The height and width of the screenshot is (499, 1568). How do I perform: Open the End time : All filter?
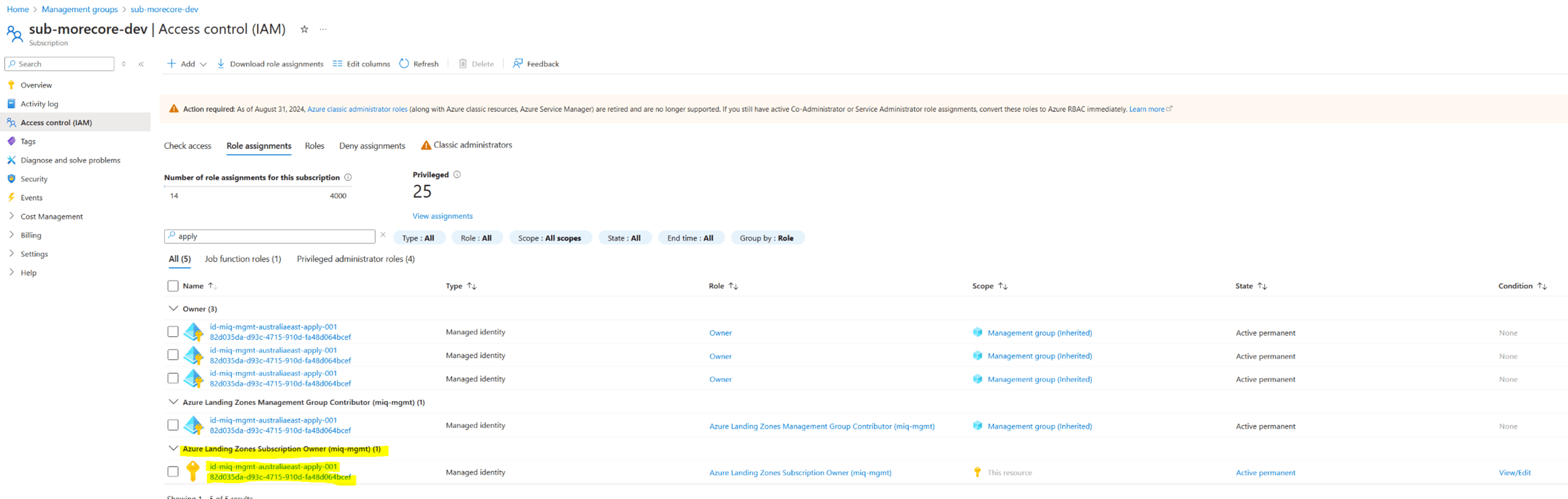691,238
